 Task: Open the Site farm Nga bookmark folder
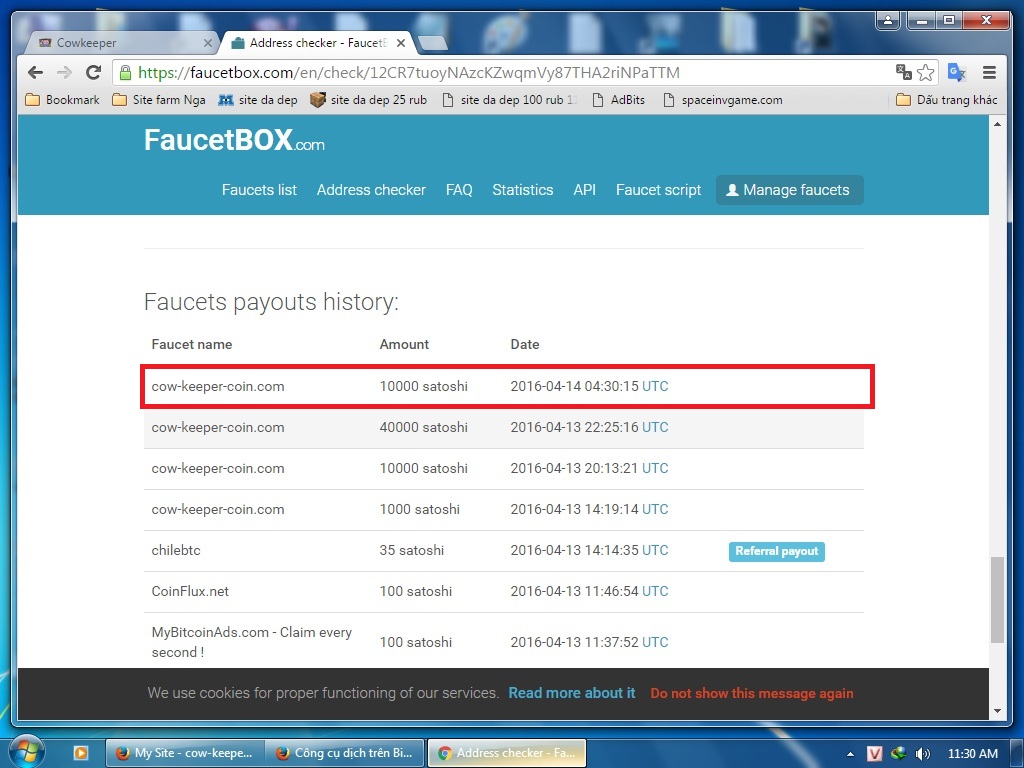point(159,100)
